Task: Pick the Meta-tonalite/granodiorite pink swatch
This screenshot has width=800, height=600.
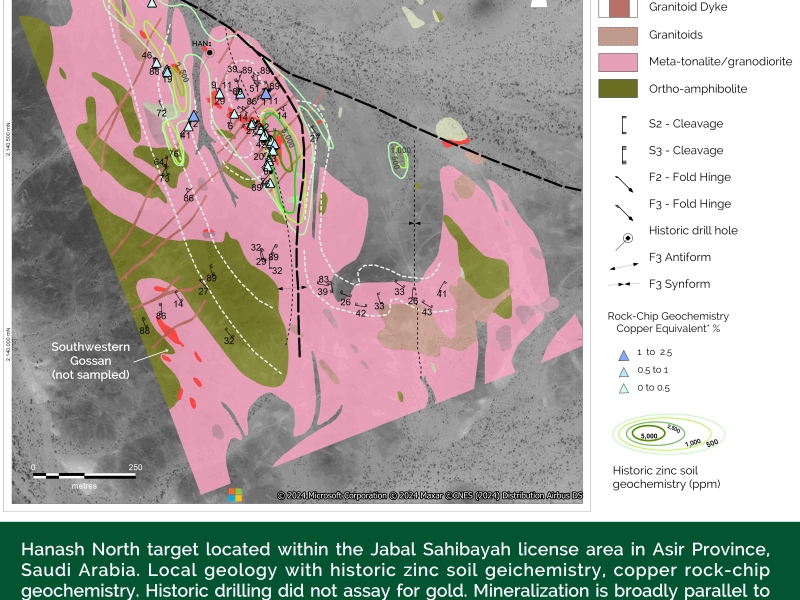Action: [618, 62]
